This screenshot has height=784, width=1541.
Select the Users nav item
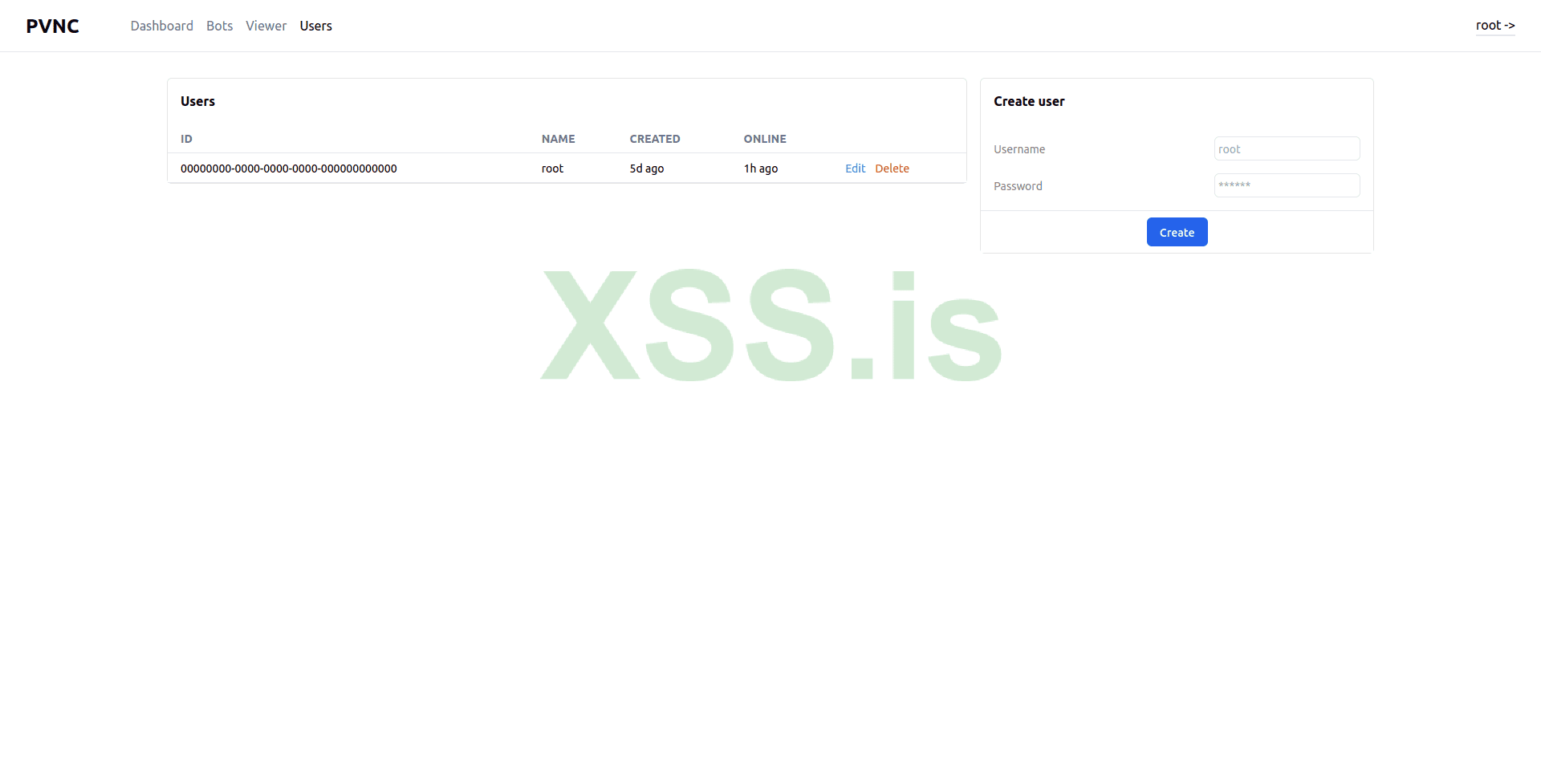pos(315,26)
